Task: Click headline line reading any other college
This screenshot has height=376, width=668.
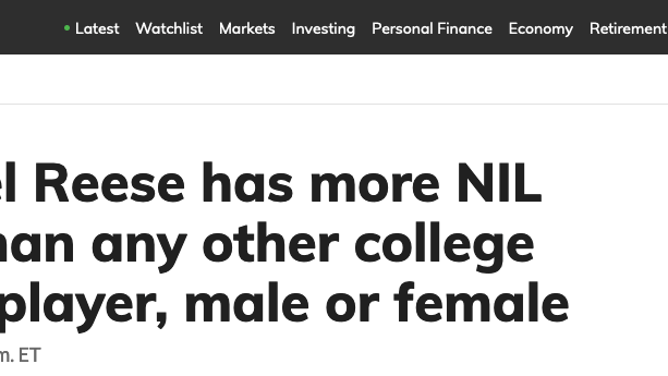Action: [267, 245]
